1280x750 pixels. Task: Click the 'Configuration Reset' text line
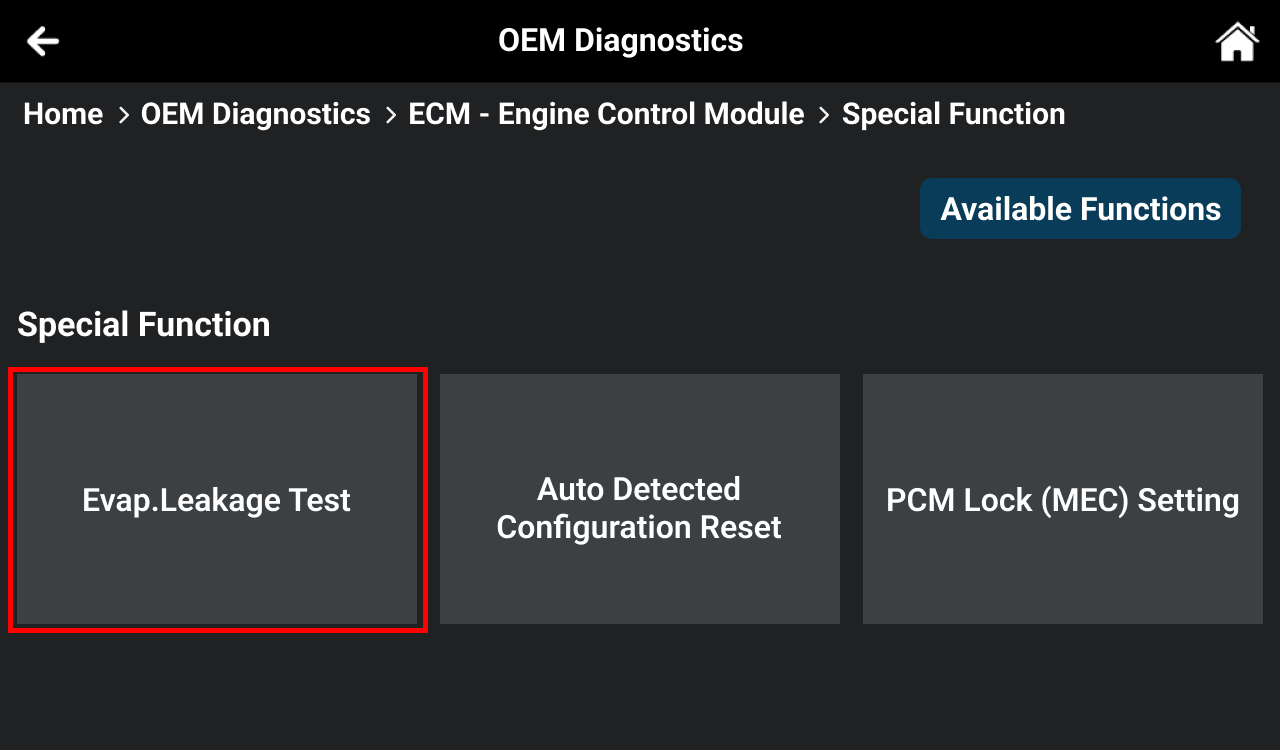(639, 527)
